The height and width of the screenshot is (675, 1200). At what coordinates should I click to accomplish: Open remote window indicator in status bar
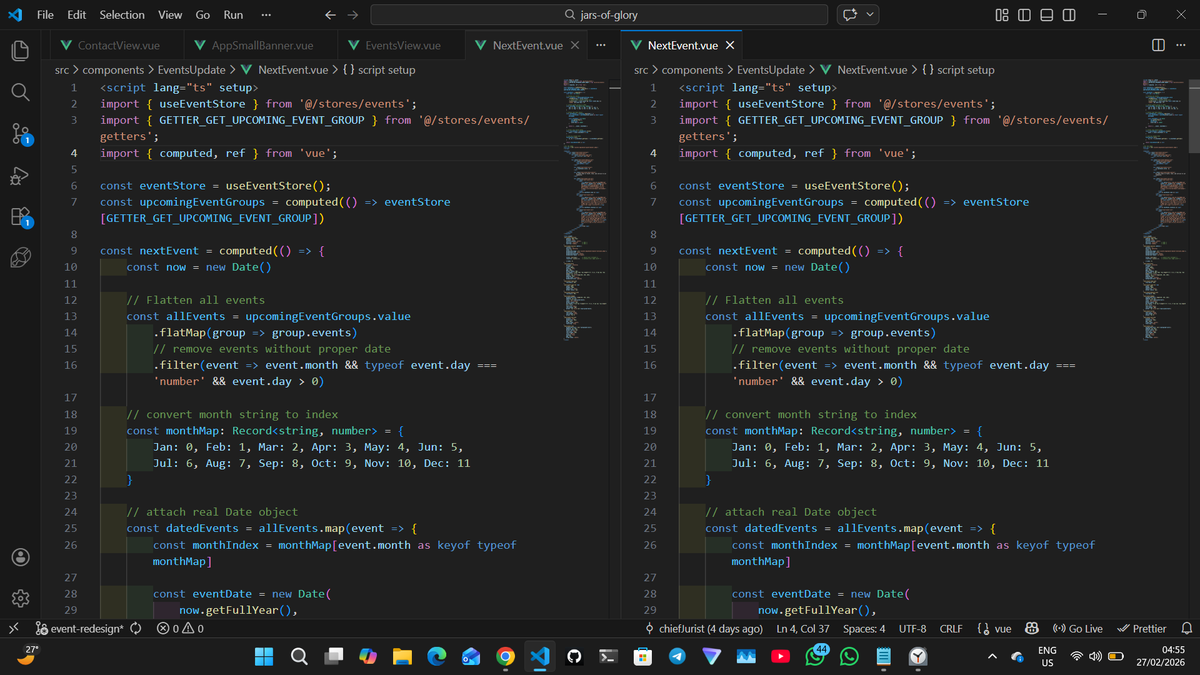click(12, 629)
